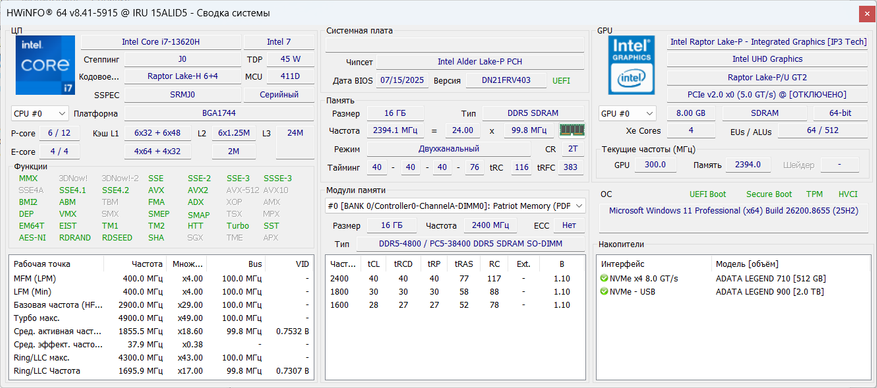Click the Intel Graphics GPU logo

(x=630, y=65)
